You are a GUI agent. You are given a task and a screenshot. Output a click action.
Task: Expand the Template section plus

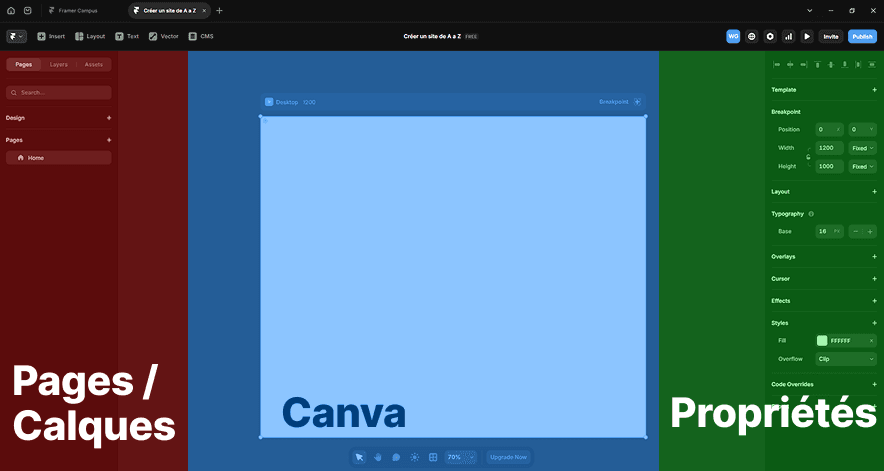[x=874, y=90]
